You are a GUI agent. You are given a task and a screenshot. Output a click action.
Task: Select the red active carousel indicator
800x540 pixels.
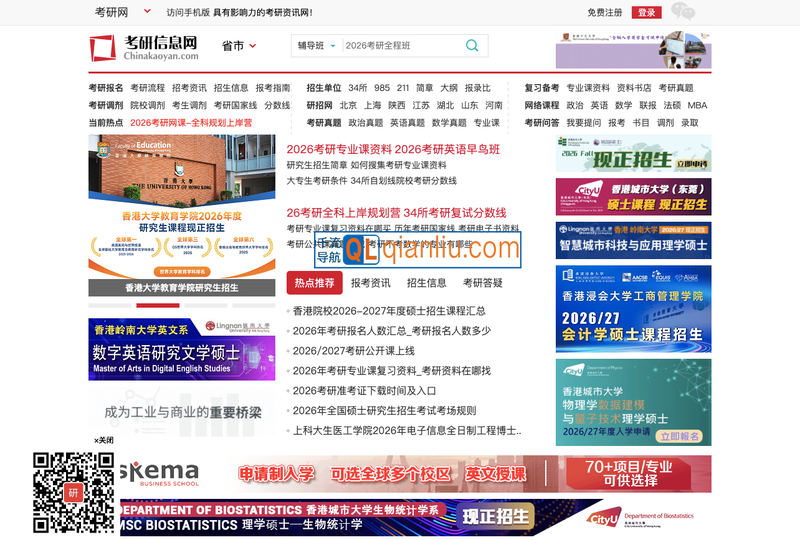(158, 305)
